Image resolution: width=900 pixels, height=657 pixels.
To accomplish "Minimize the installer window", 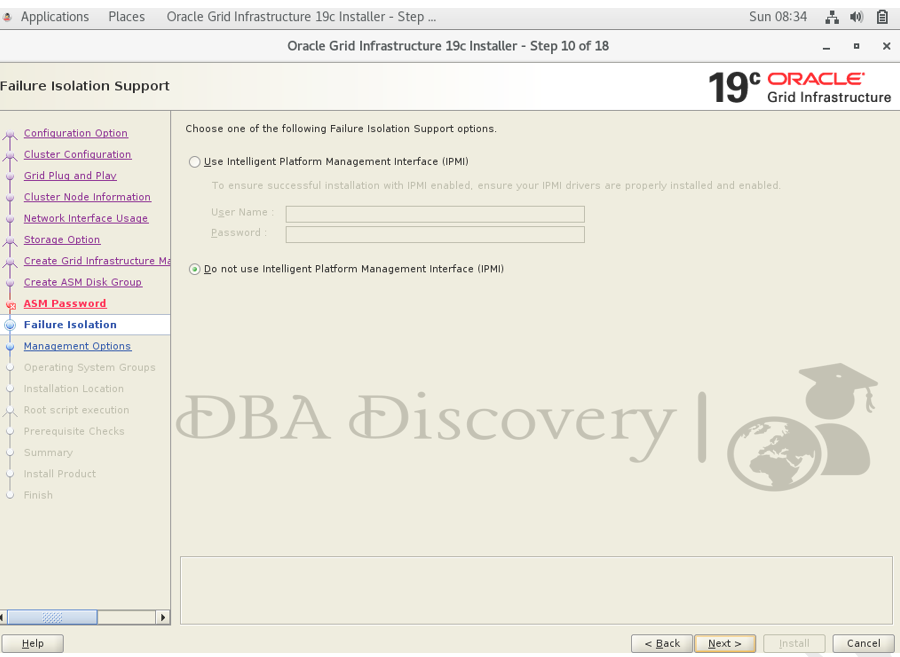I will click(827, 46).
